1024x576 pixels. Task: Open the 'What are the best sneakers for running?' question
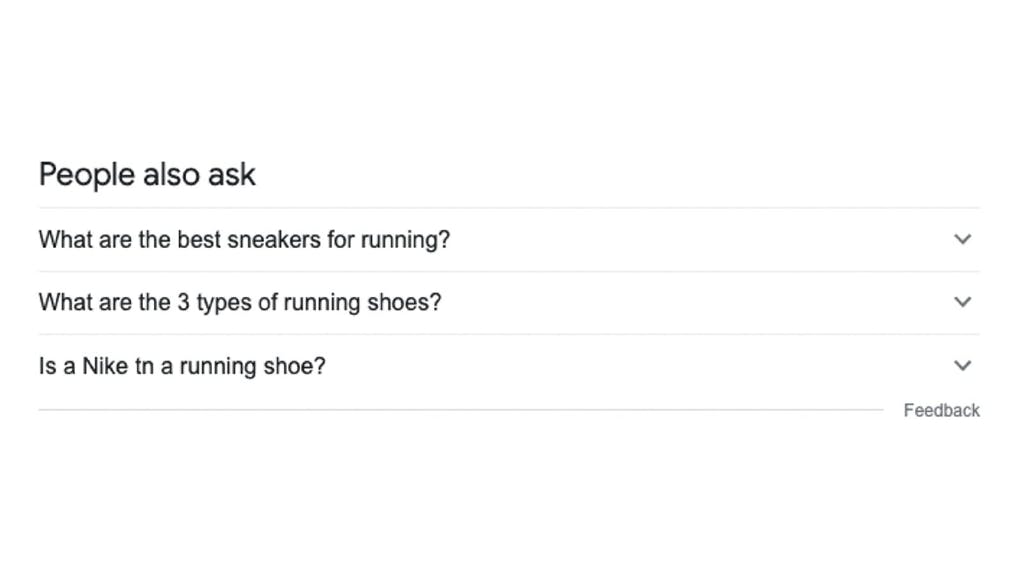coord(509,240)
